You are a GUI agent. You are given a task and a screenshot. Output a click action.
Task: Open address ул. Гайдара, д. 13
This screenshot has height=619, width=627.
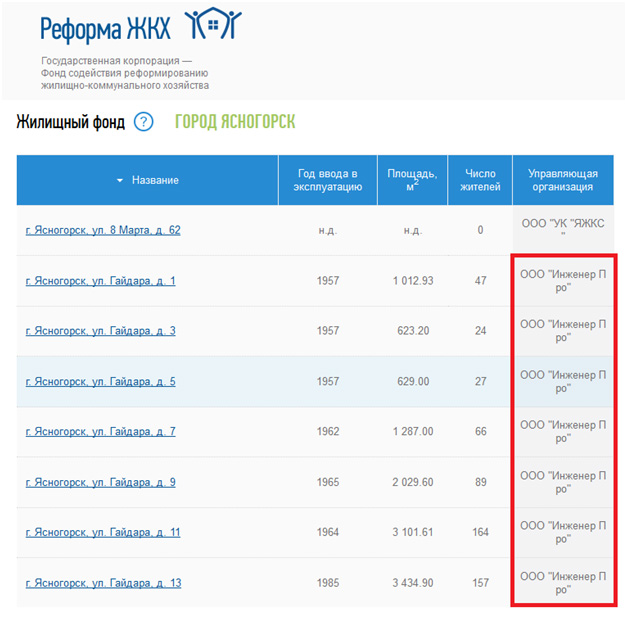click(103, 583)
